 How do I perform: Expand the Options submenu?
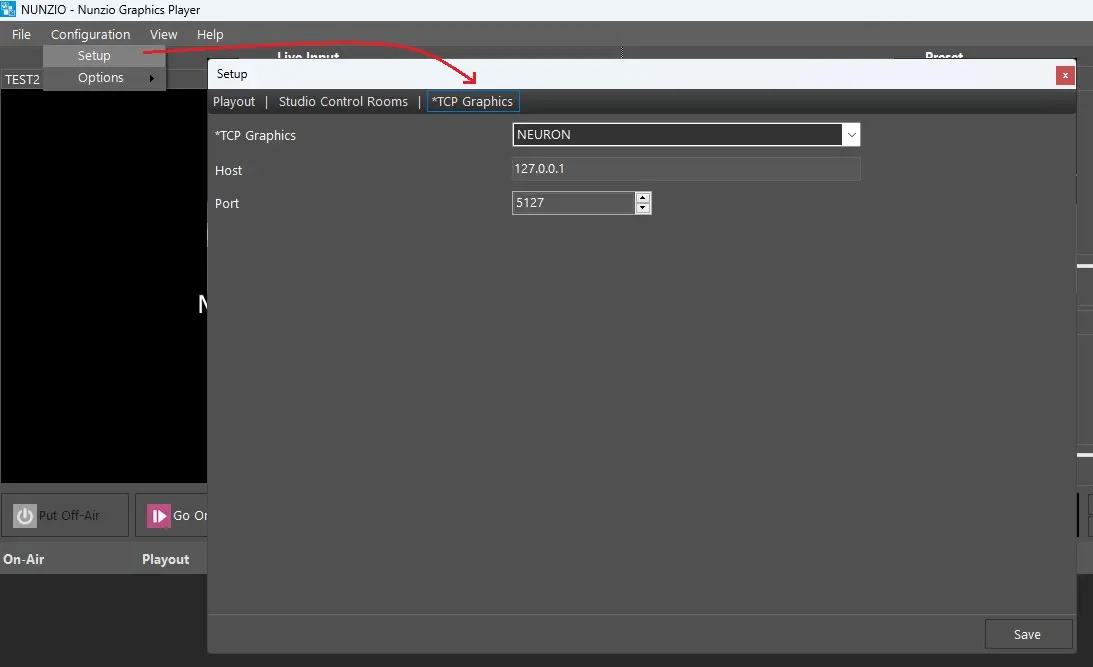[103, 78]
